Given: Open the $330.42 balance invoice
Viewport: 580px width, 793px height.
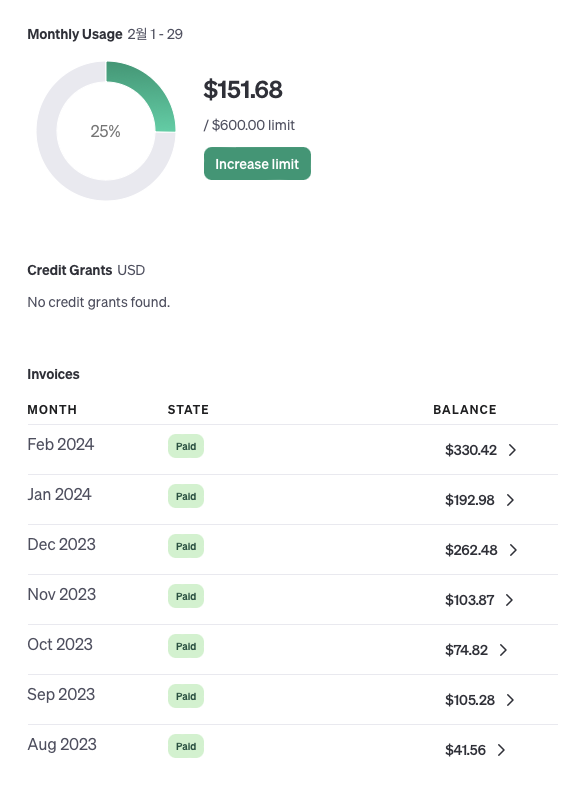Looking at the screenshot, I should [x=471, y=450].
